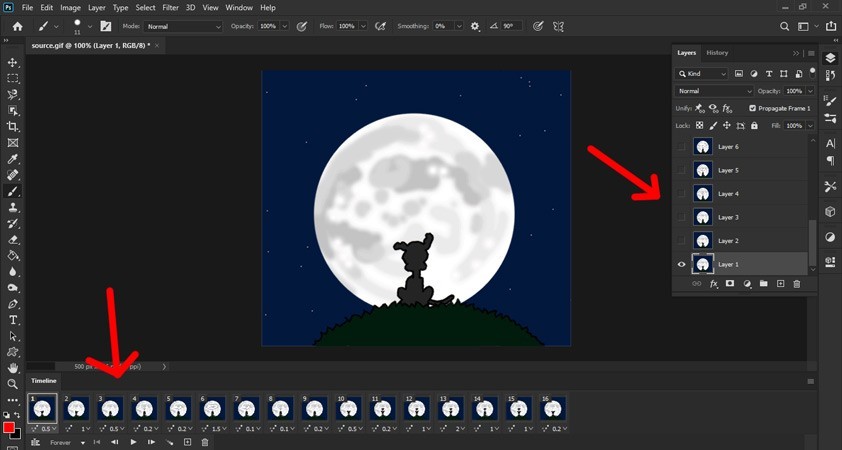Duplicate selected frame in Timeline

(187, 442)
